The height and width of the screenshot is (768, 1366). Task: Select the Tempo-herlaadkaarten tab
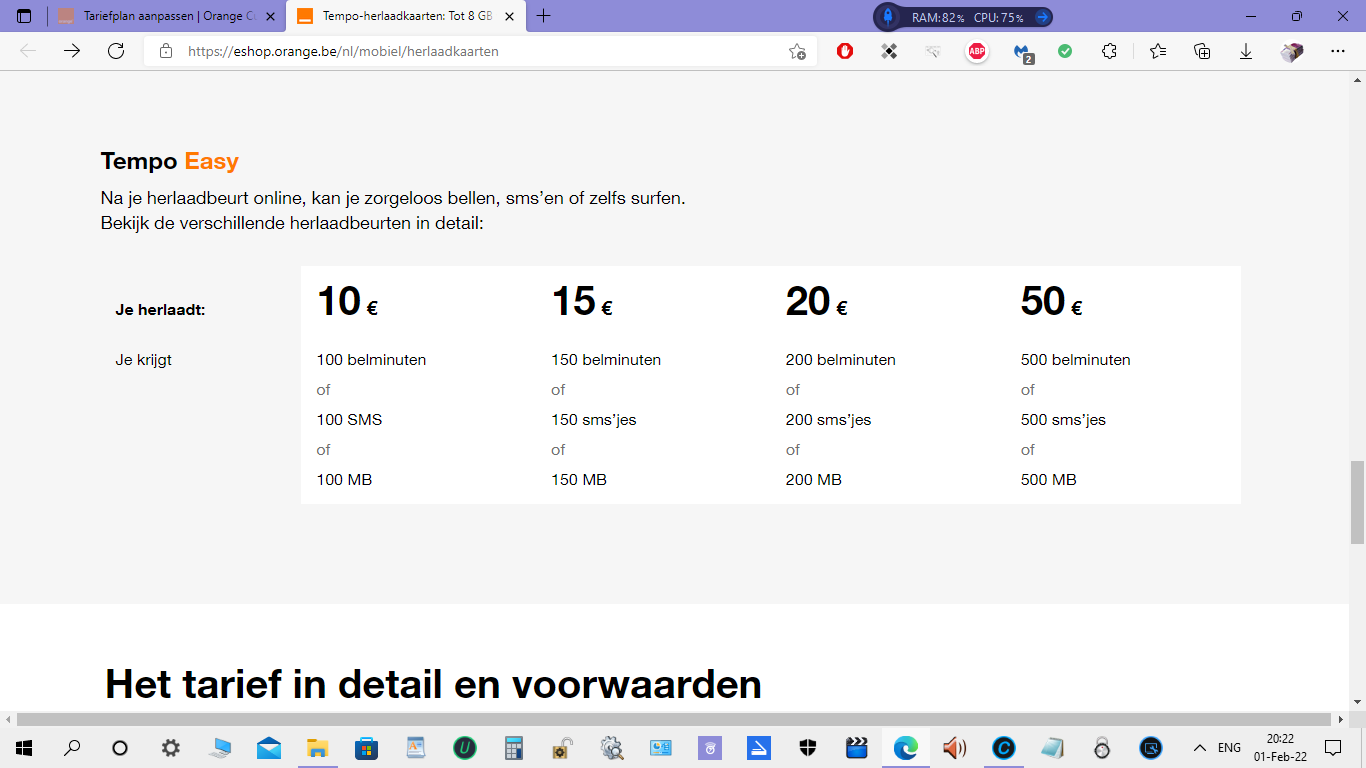click(x=405, y=16)
